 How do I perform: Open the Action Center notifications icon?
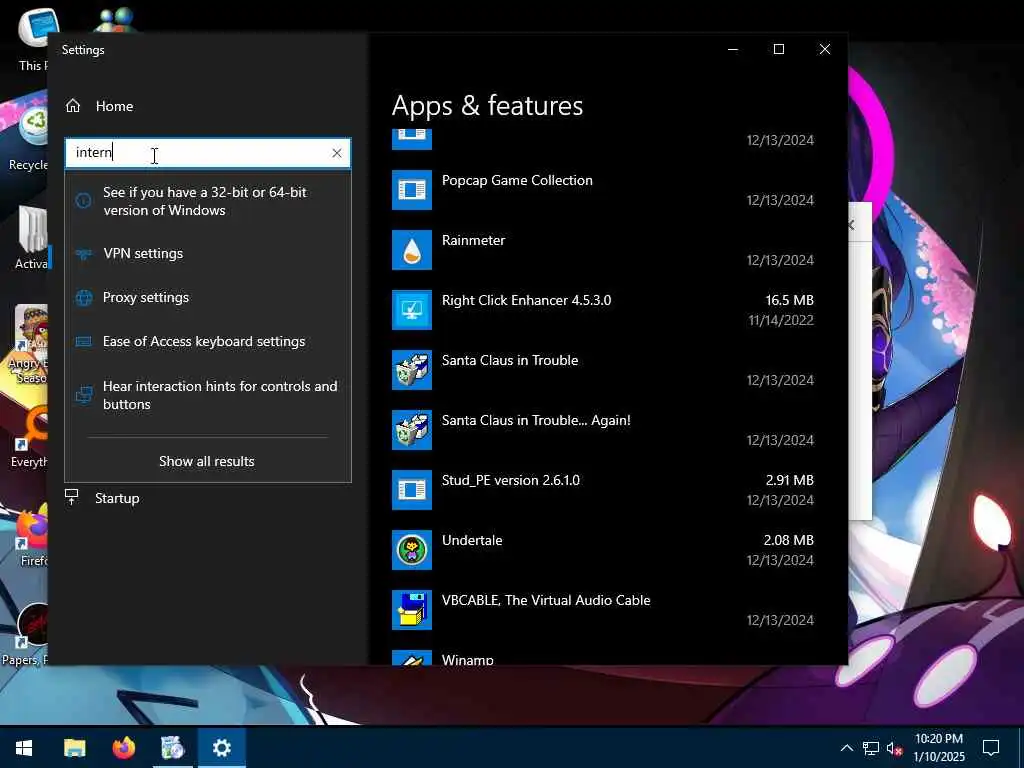point(991,748)
